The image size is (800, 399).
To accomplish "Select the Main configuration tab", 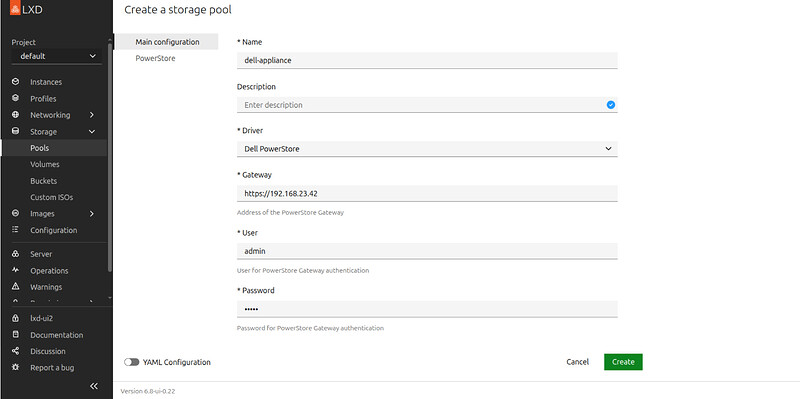I will [167, 42].
